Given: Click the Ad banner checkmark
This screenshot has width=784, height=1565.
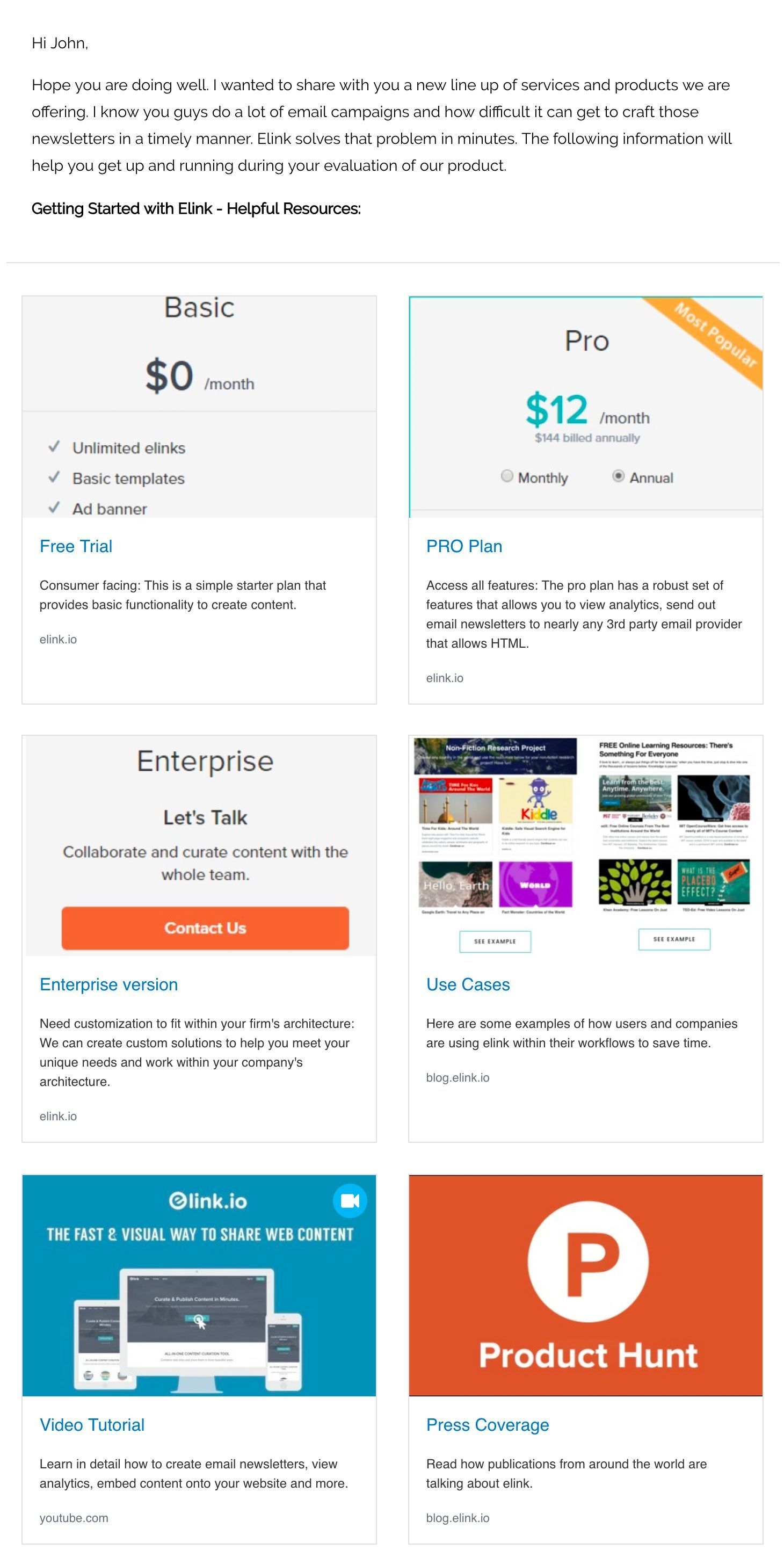Looking at the screenshot, I should tap(54, 508).
